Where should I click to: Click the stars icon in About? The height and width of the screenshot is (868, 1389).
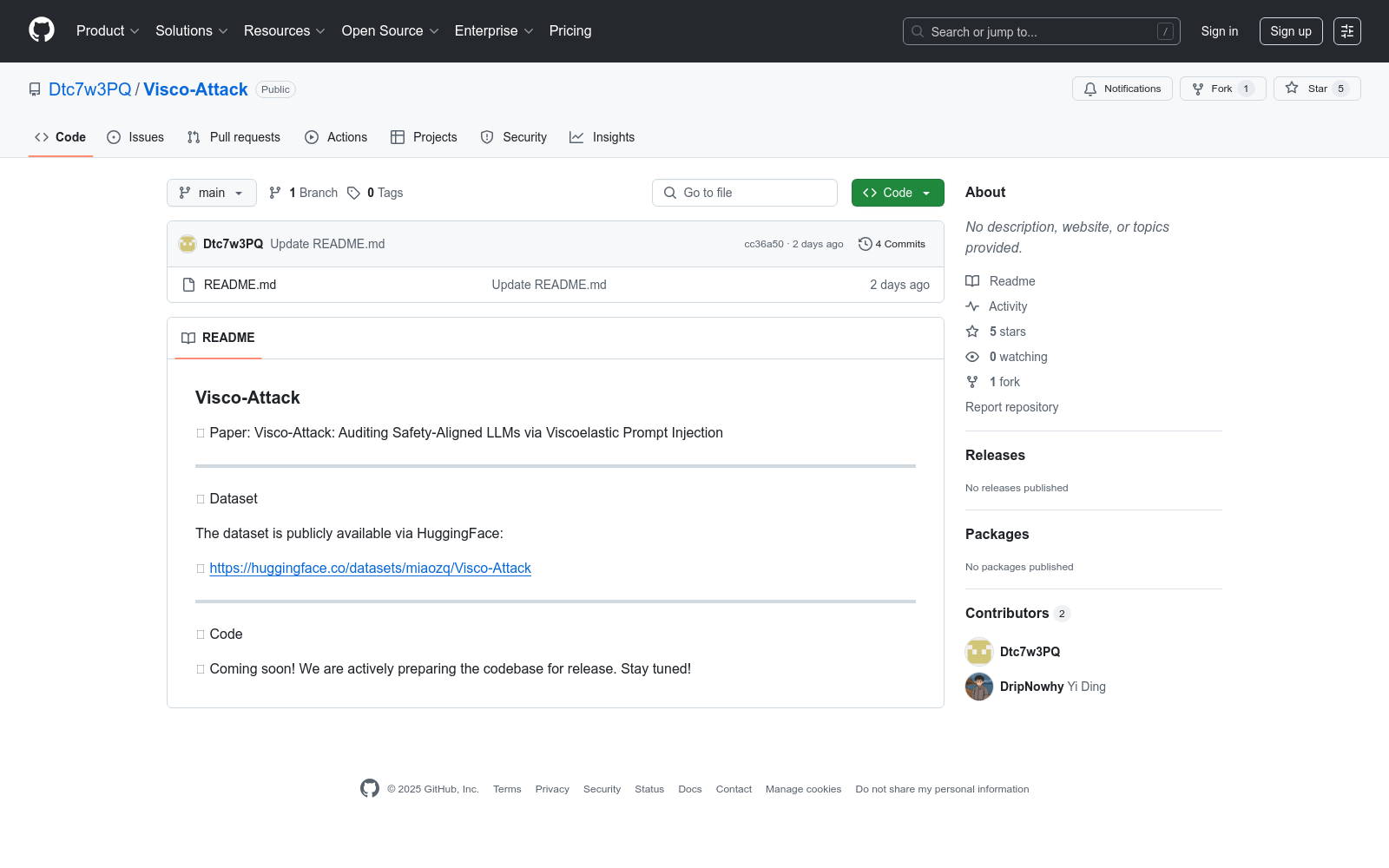pyautogui.click(x=972, y=332)
